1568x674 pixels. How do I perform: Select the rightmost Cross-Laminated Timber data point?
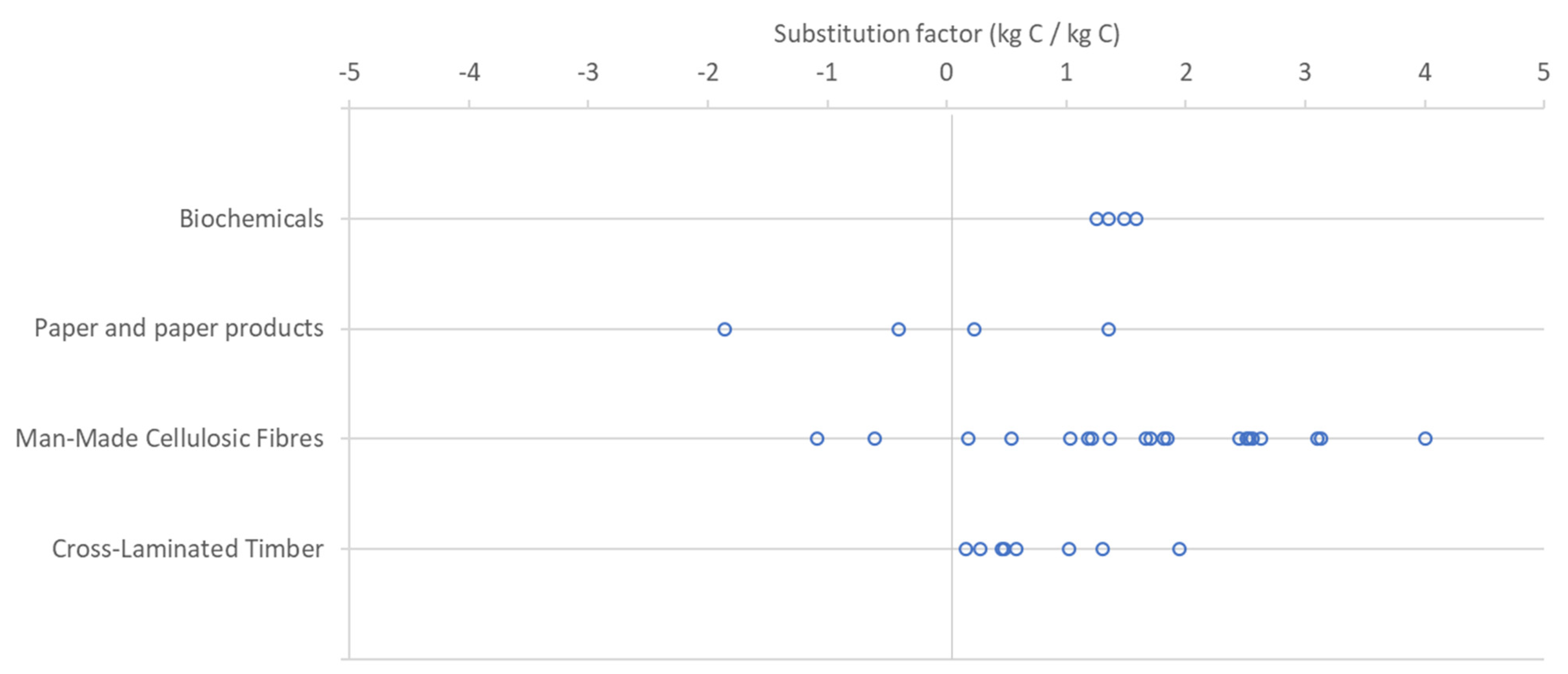(1179, 549)
